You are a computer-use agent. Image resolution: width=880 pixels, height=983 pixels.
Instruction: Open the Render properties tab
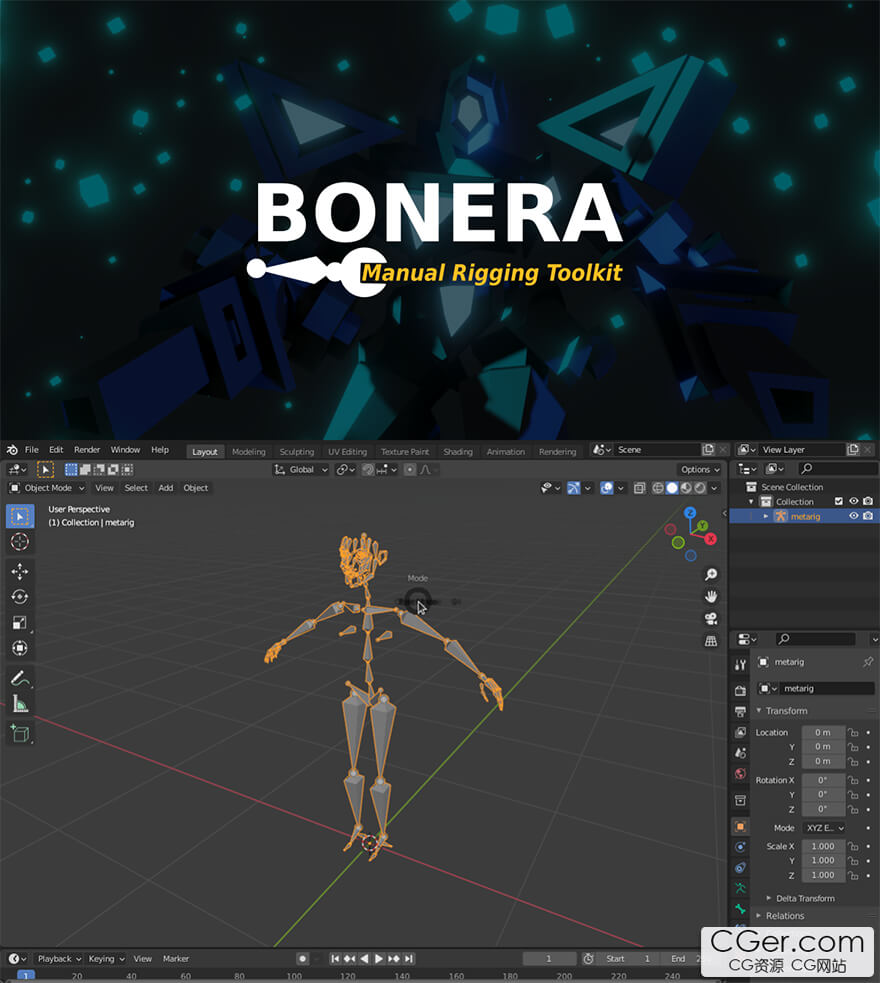pyautogui.click(x=740, y=691)
